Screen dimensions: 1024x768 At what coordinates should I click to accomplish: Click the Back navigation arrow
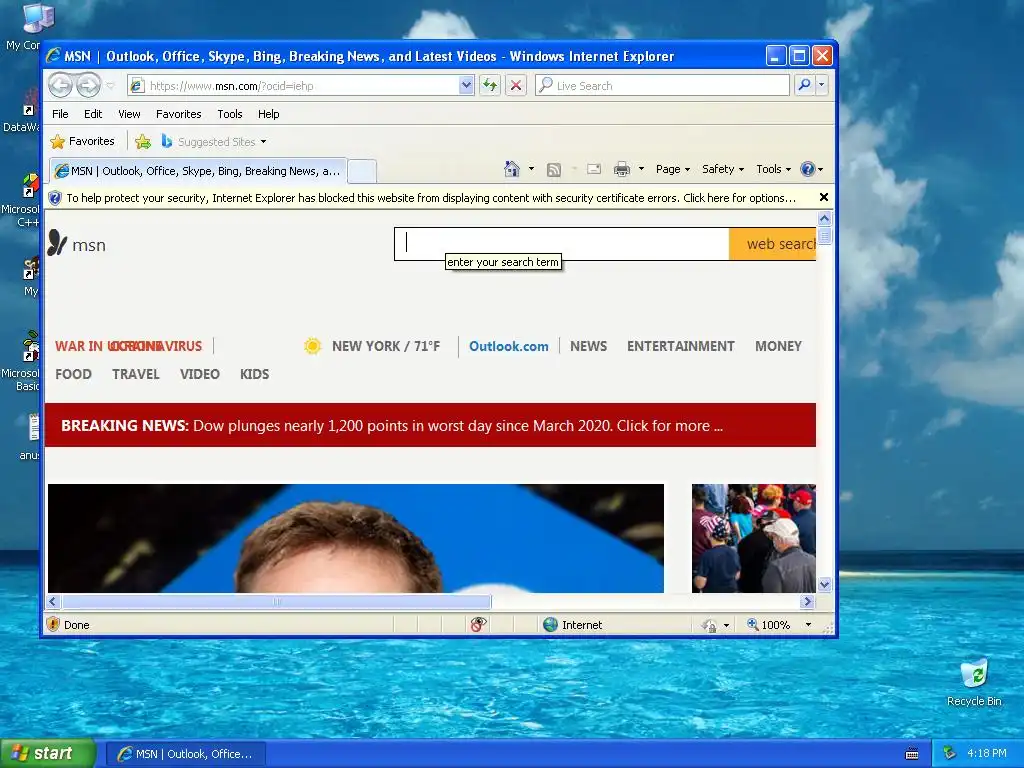point(61,86)
